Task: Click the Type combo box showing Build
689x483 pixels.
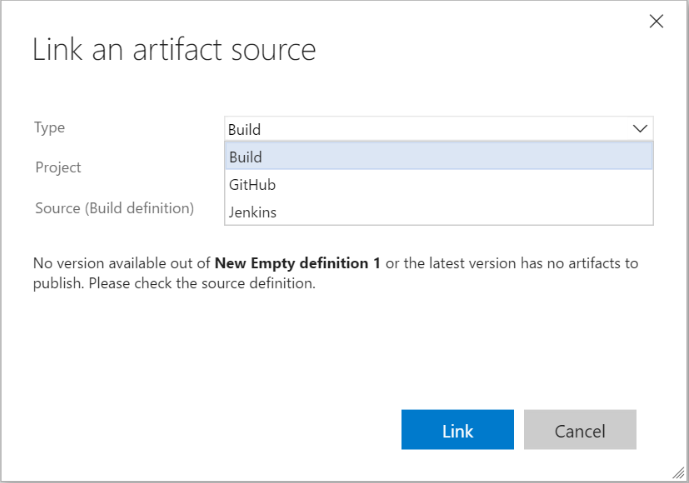Action: (428, 129)
